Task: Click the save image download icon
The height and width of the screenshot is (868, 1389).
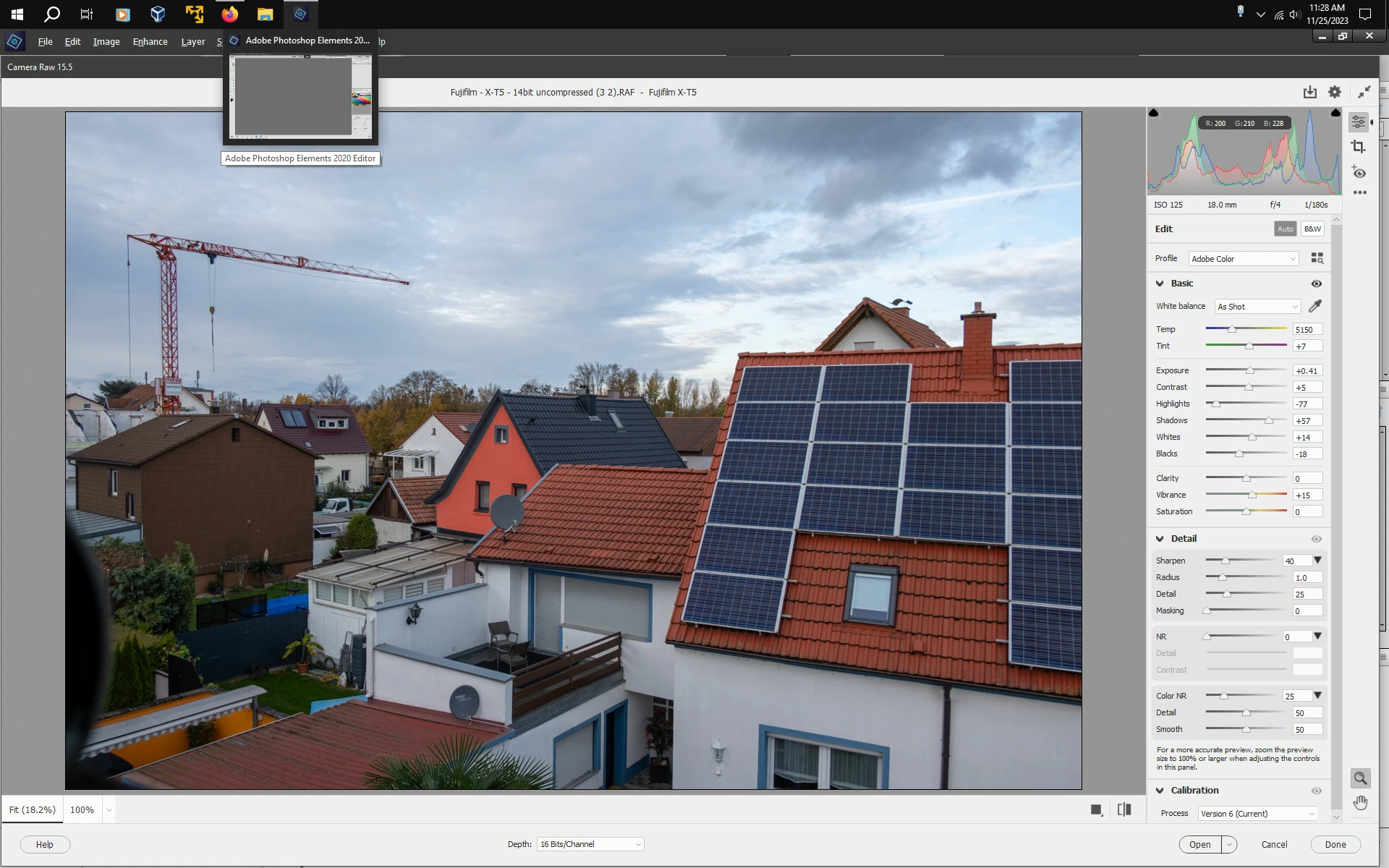Action: point(1310,92)
